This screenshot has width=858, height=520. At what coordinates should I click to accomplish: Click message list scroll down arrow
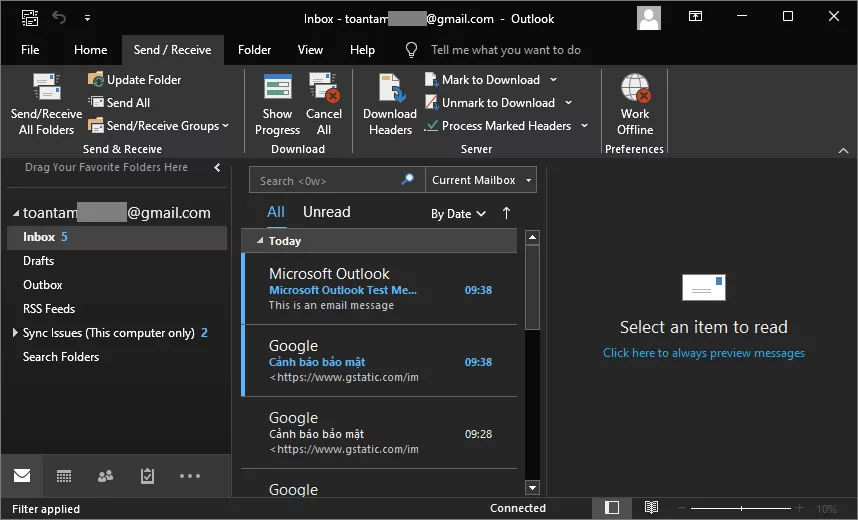point(532,487)
